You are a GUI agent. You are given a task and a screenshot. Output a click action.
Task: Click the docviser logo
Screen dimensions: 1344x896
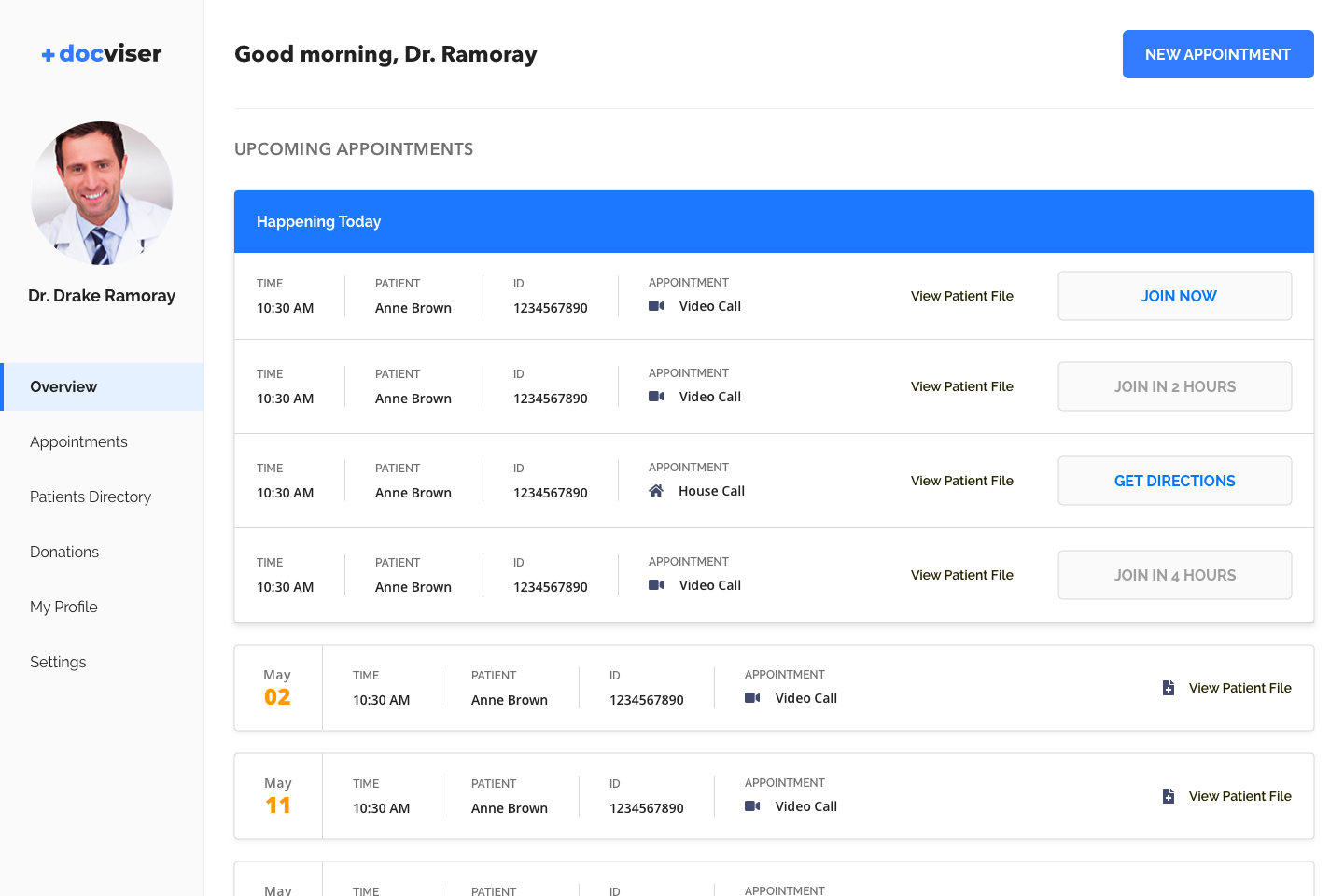pyautogui.click(x=102, y=54)
